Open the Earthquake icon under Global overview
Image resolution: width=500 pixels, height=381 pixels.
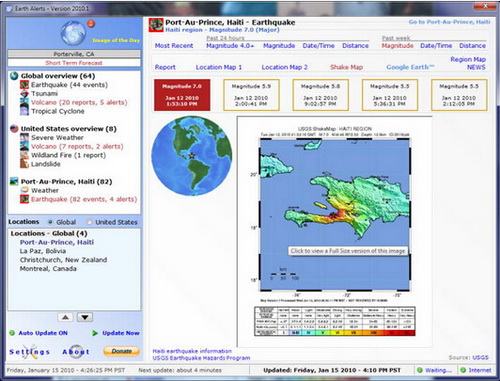[x=24, y=85]
